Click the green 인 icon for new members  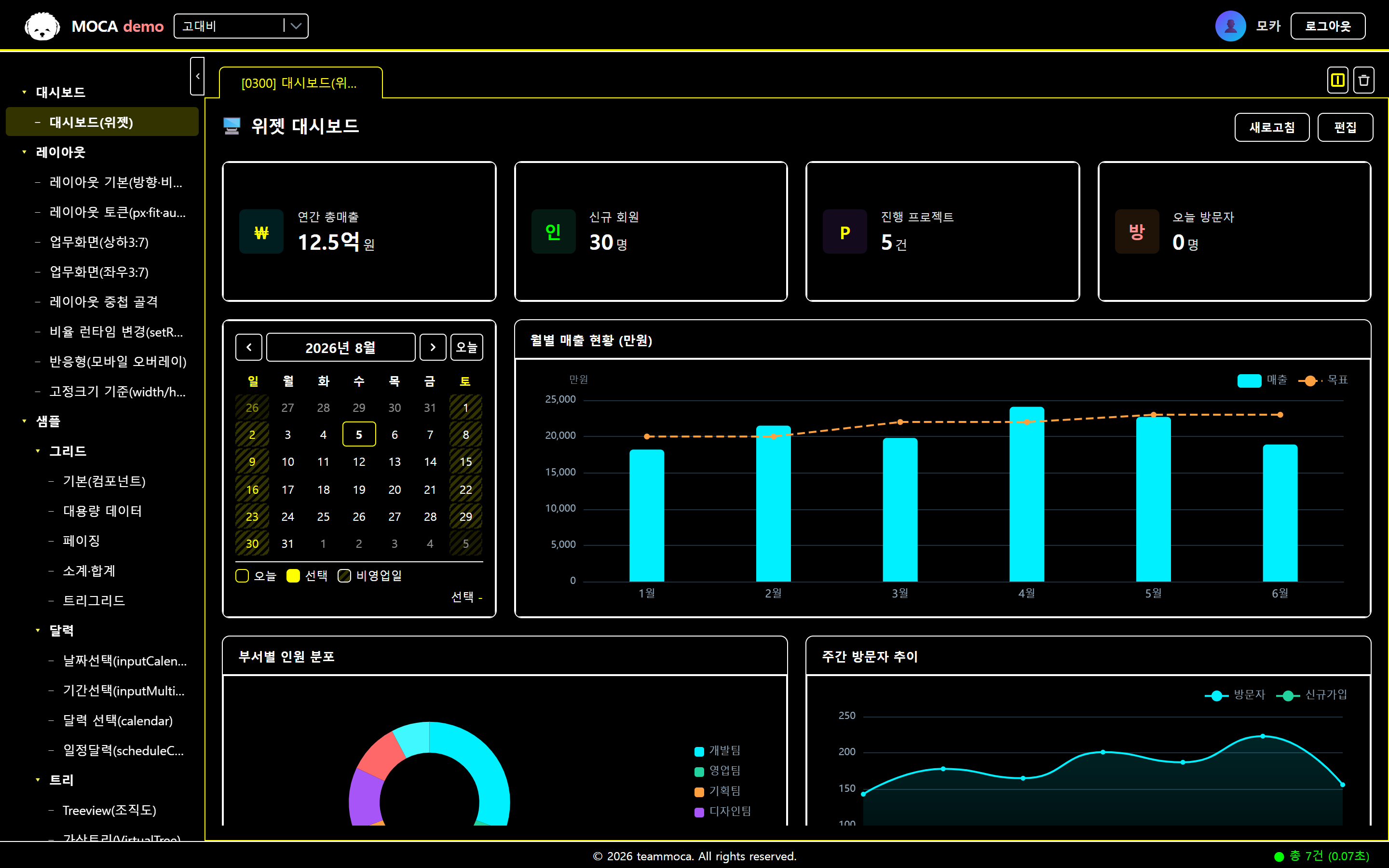(553, 232)
